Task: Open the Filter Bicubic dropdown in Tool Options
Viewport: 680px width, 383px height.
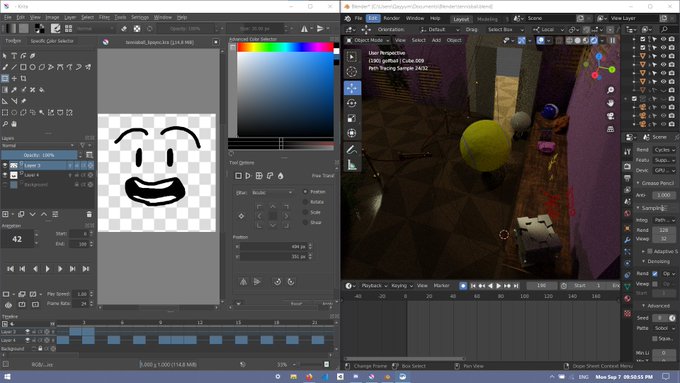Action: (271, 192)
